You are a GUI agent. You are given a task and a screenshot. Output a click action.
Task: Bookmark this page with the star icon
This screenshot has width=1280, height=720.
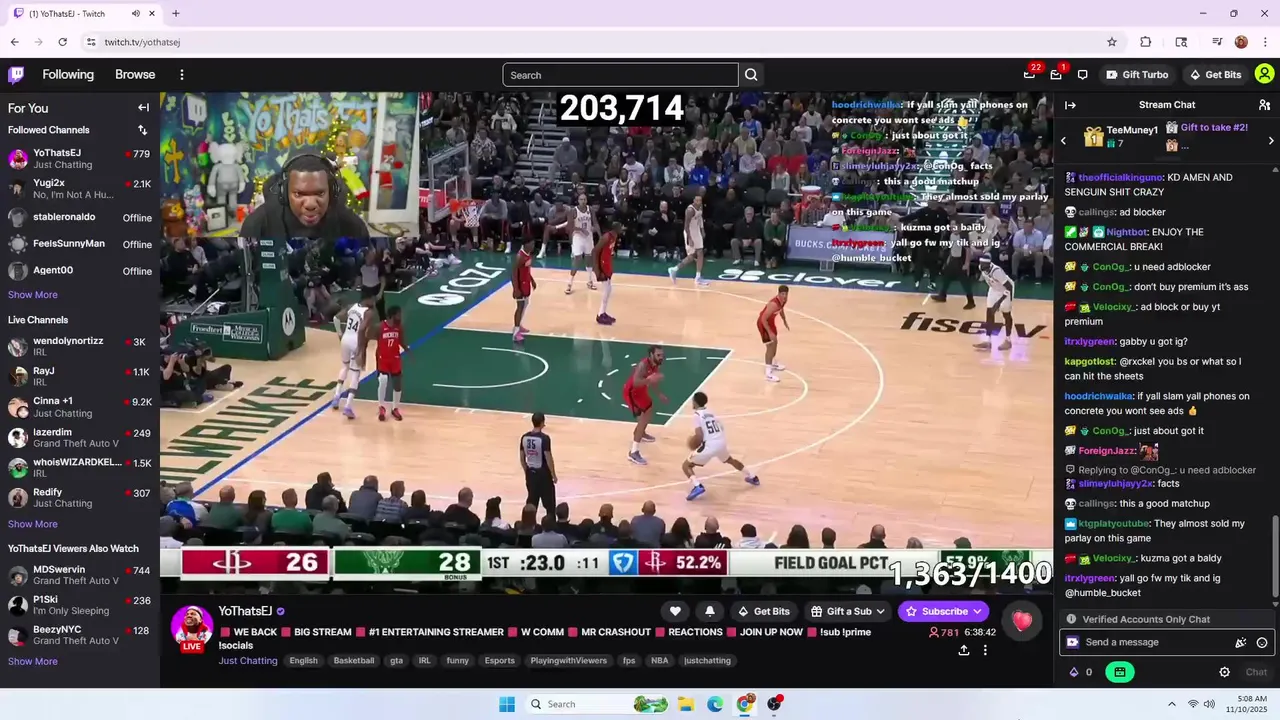1111,42
